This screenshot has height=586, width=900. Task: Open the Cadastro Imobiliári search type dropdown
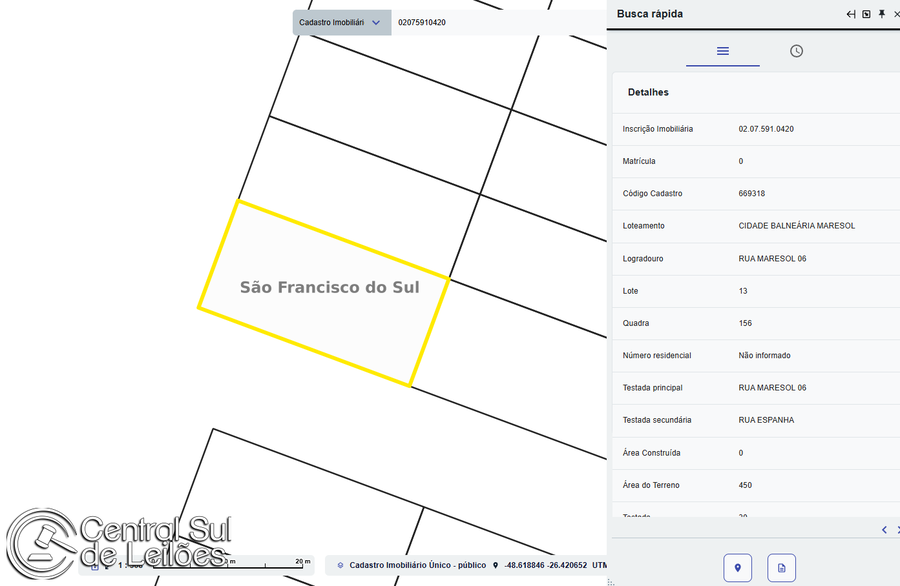coord(342,22)
